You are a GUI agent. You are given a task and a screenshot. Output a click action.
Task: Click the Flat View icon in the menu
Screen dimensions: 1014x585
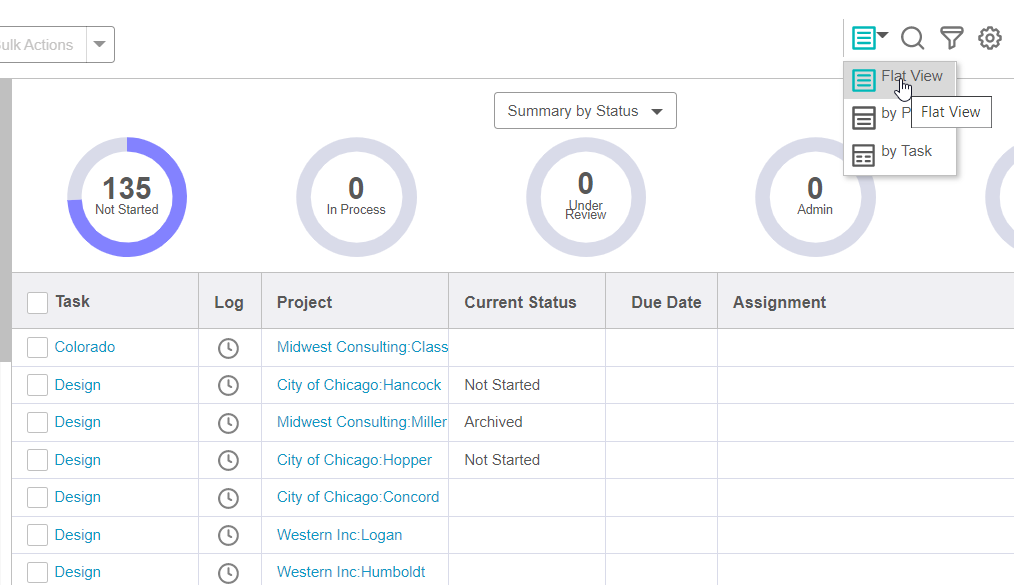(863, 79)
